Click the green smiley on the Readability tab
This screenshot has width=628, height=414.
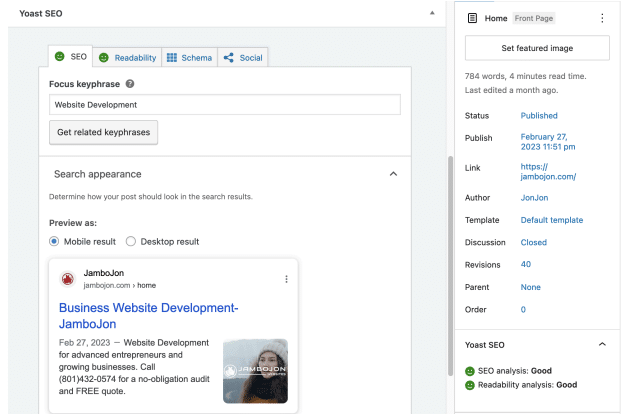click(x=104, y=58)
